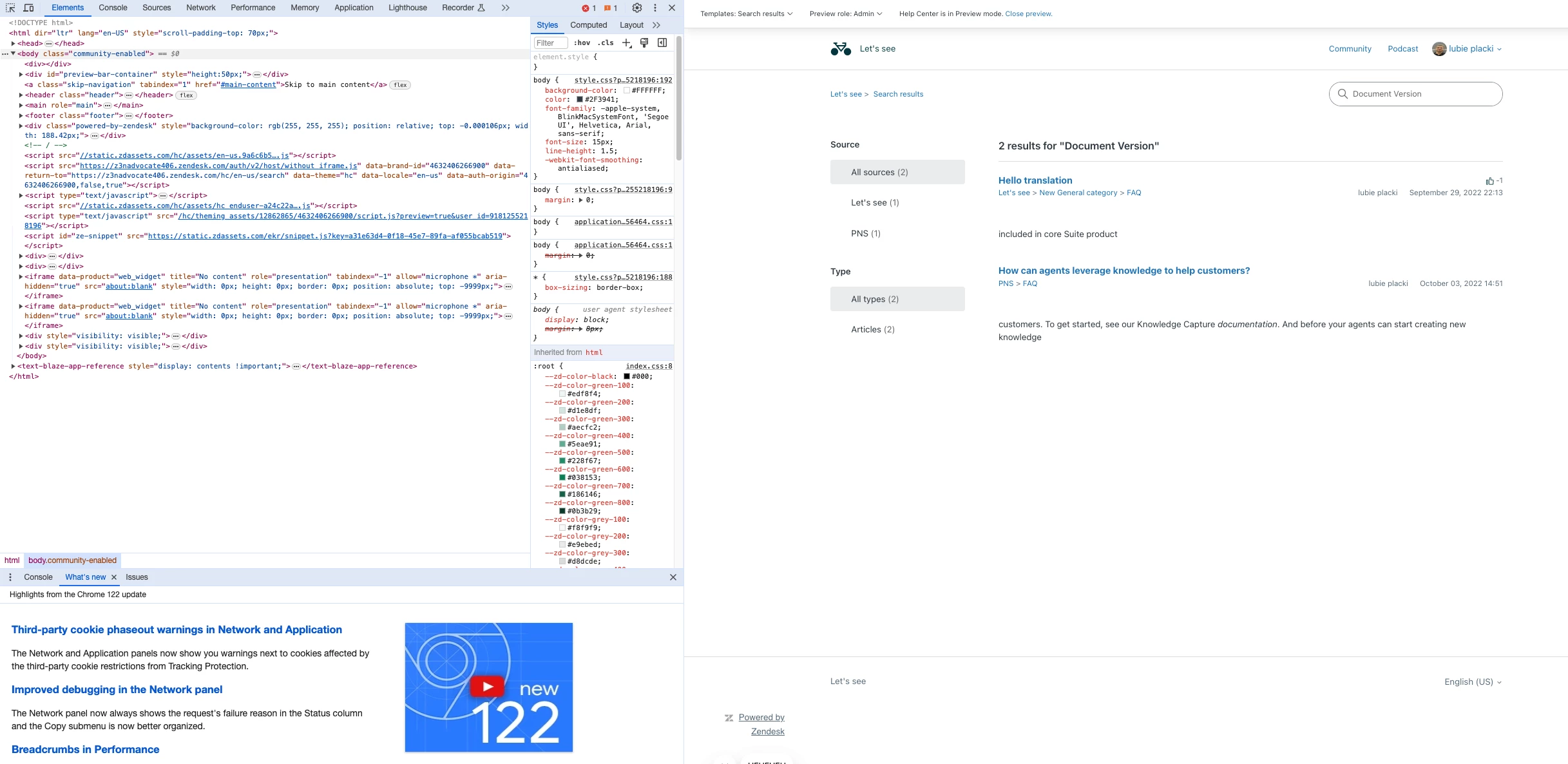This screenshot has width=1568, height=764.
Task: Click the red error count badge
Action: coord(588,8)
